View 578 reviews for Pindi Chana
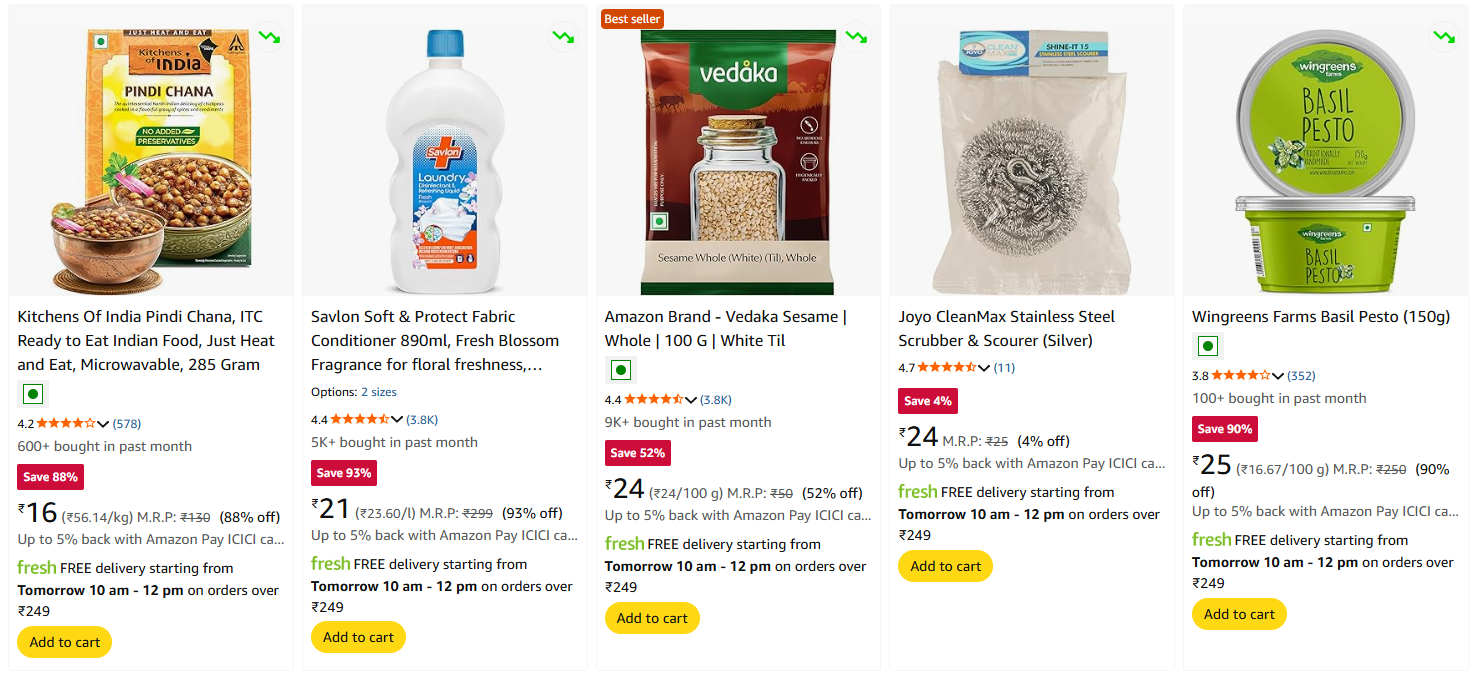 click(x=127, y=424)
